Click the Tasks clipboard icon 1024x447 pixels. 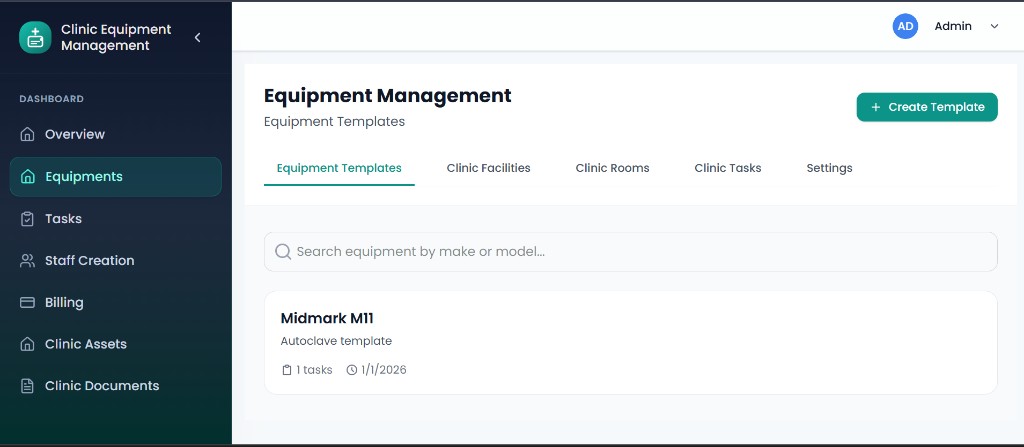[x=27, y=219]
